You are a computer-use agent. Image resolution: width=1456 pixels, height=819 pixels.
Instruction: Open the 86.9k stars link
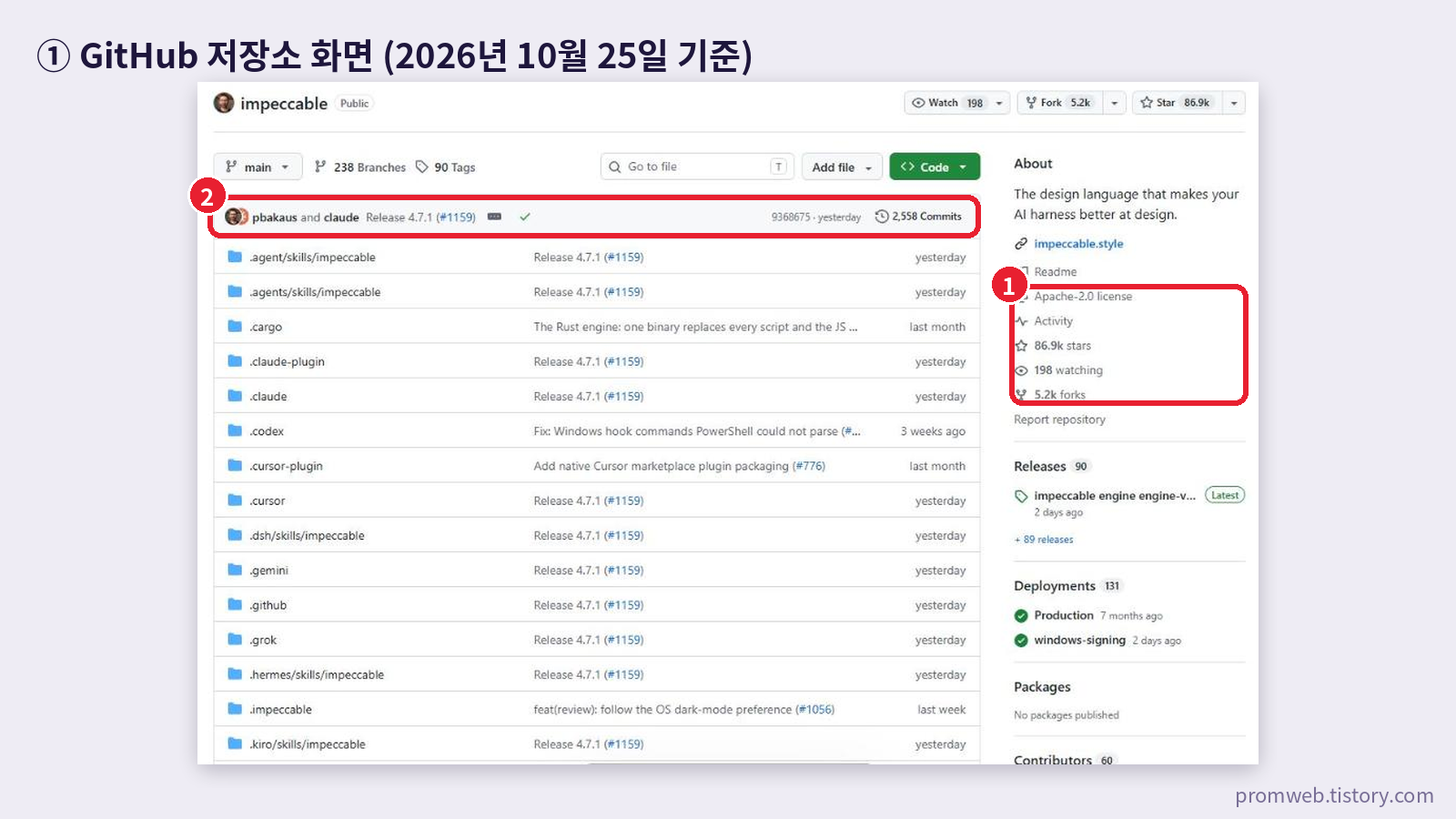coord(1062,346)
